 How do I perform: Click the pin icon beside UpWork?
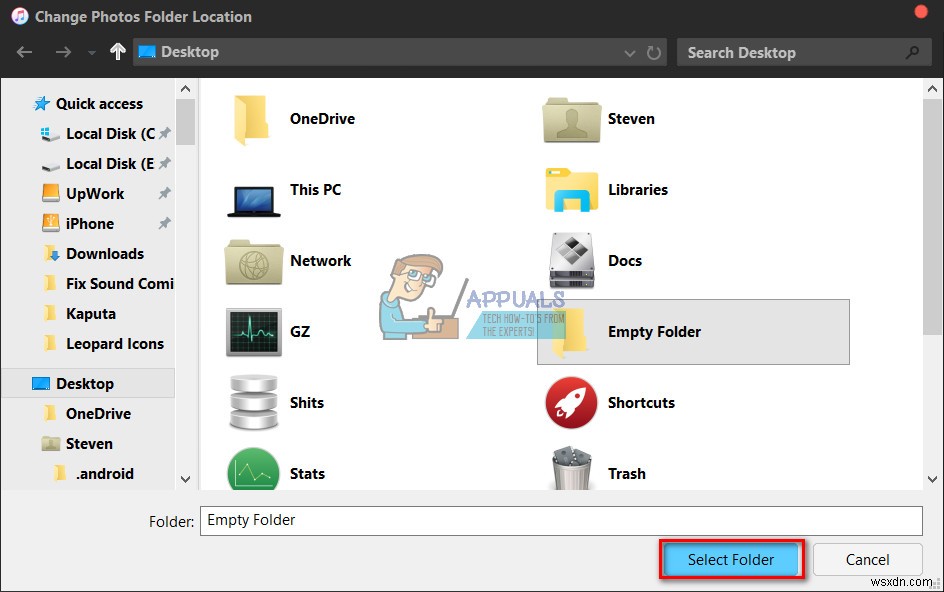164,193
